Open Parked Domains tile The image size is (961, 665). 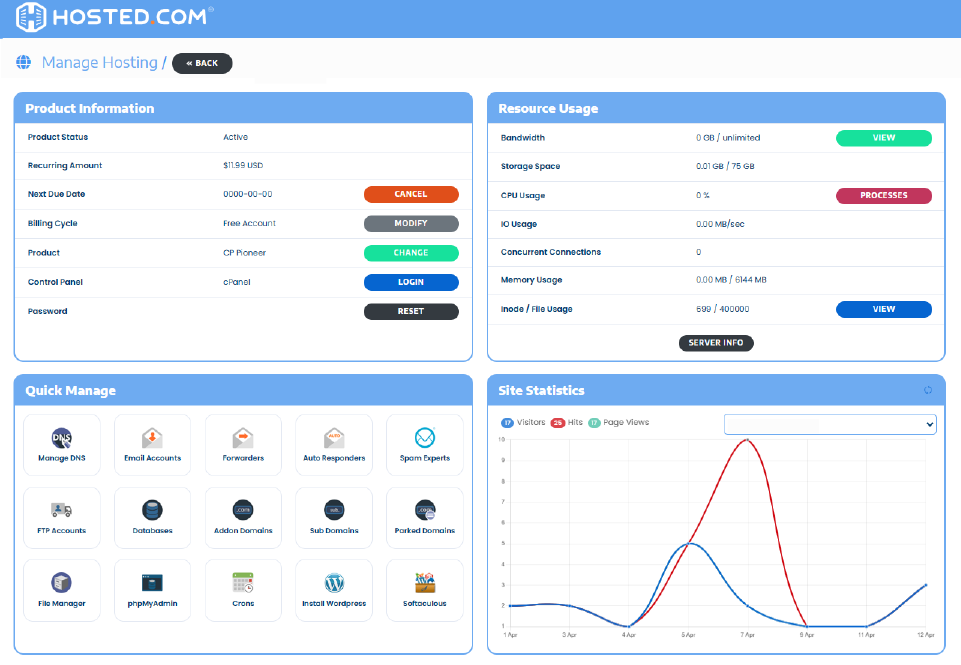(x=425, y=518)
